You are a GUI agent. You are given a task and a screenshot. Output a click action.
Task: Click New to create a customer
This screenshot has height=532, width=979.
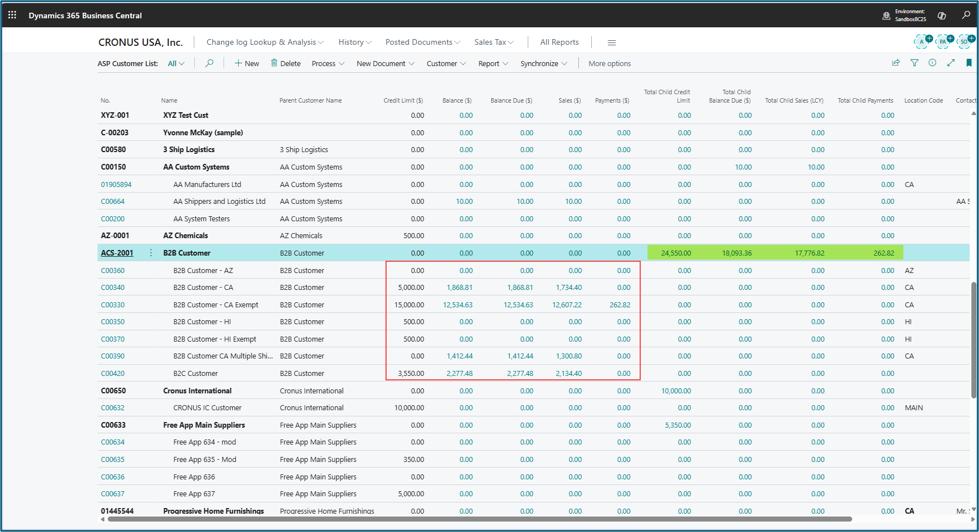coord(247,64)
